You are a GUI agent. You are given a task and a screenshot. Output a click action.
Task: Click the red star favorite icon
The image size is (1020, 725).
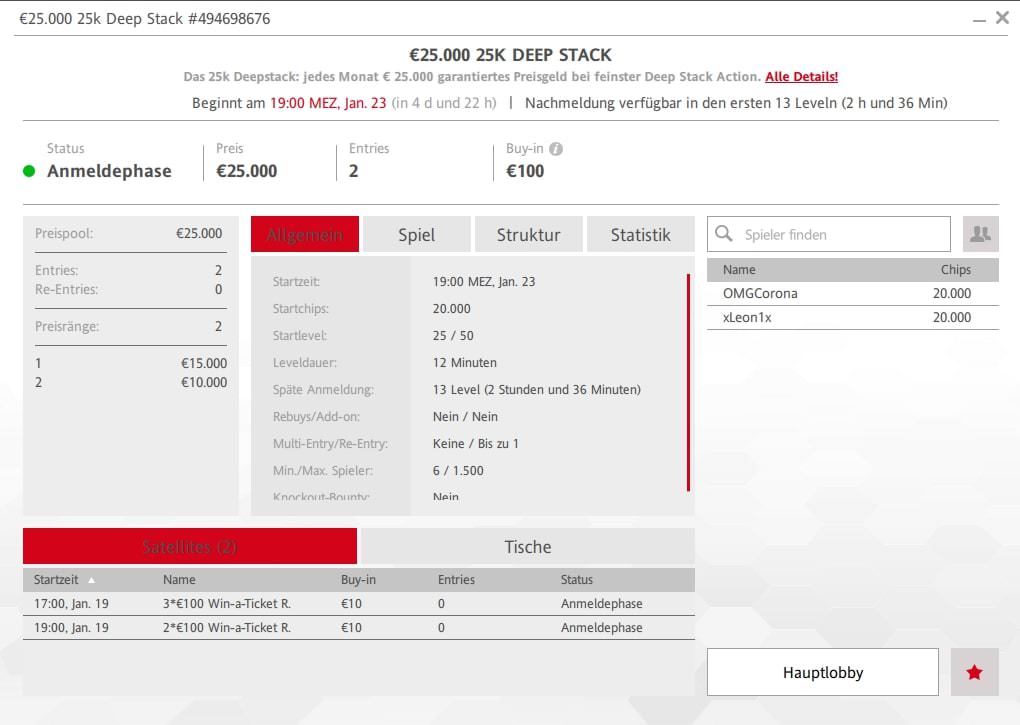974,672
